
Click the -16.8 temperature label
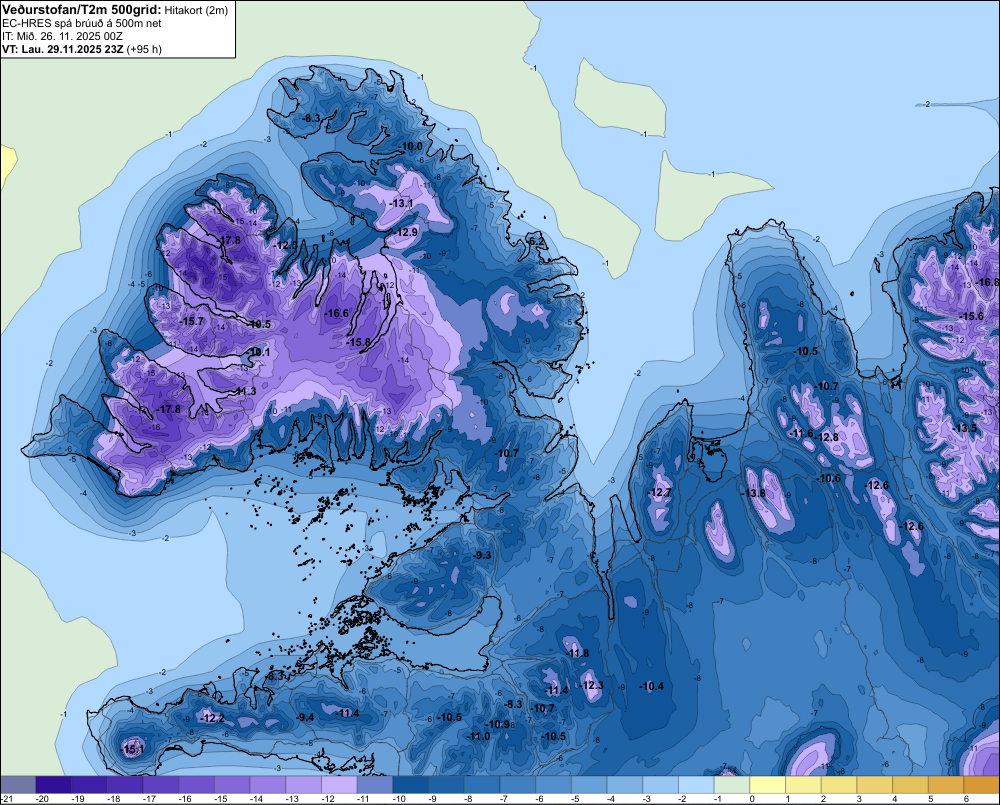(x=989, y=282)
